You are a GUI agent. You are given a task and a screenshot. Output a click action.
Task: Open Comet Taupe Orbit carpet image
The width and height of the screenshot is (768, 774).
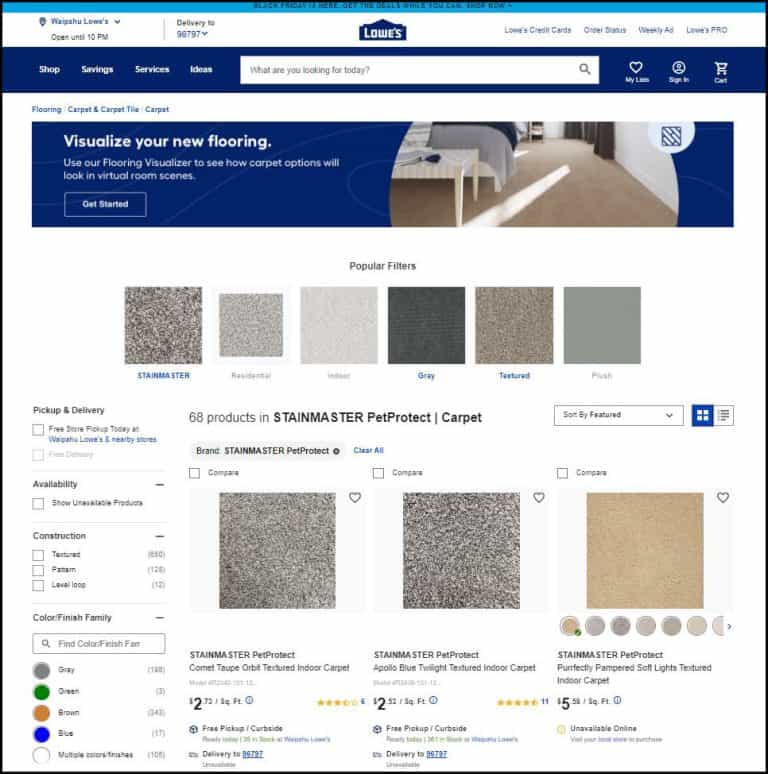tap(277, 550)
